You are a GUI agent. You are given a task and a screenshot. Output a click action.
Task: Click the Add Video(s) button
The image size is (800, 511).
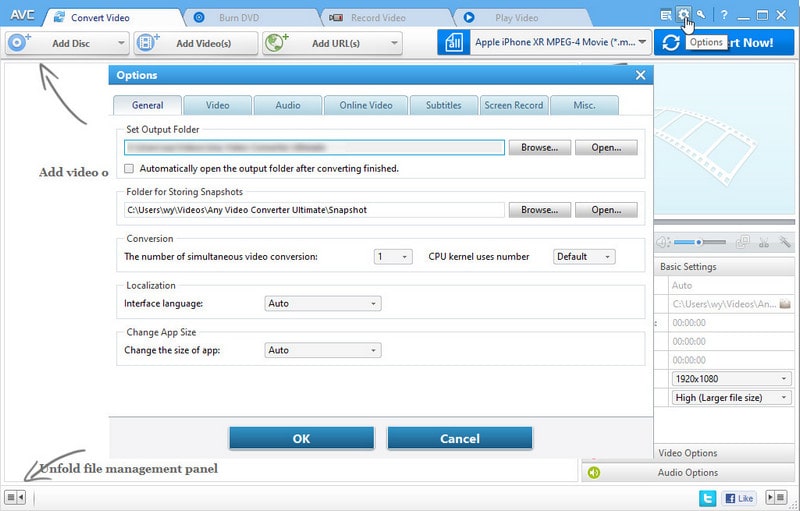[196, 43]
